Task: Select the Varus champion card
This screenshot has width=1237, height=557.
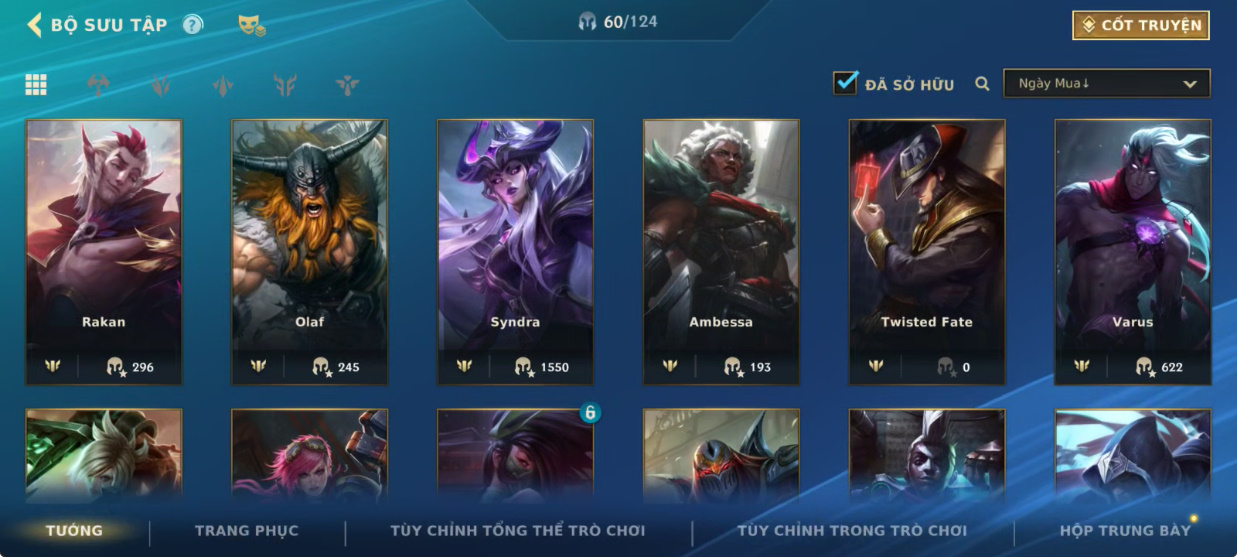Action: pyautogui.click(x=1133, y=252)
